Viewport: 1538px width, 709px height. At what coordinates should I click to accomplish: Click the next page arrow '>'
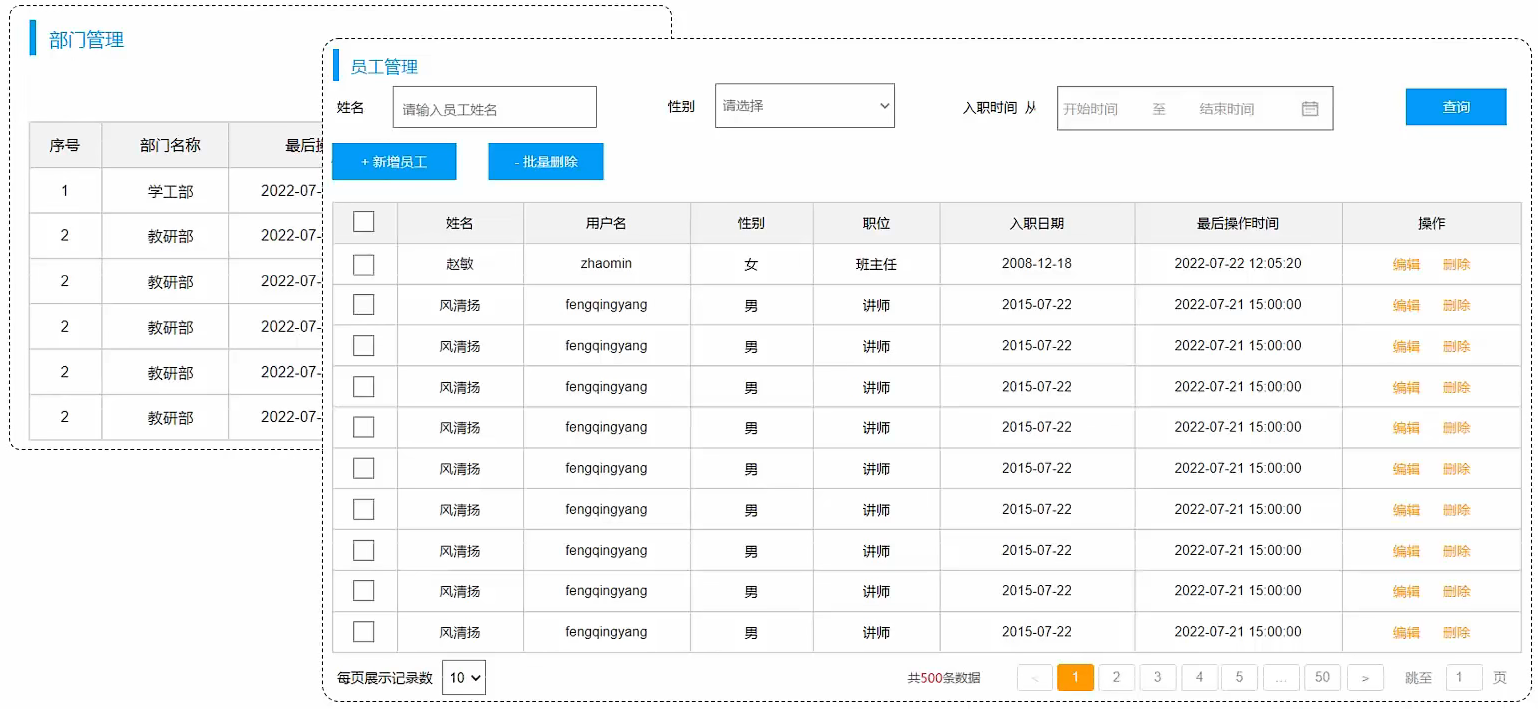1364,677
